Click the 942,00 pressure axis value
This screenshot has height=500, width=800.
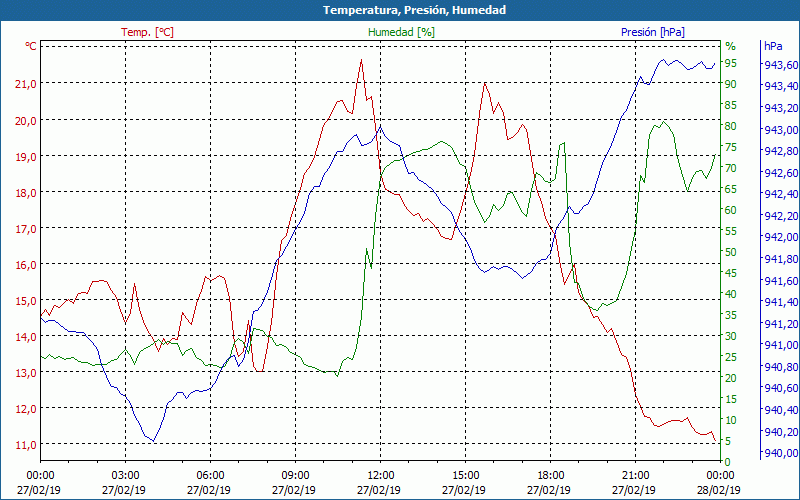(x=781, y=237)
